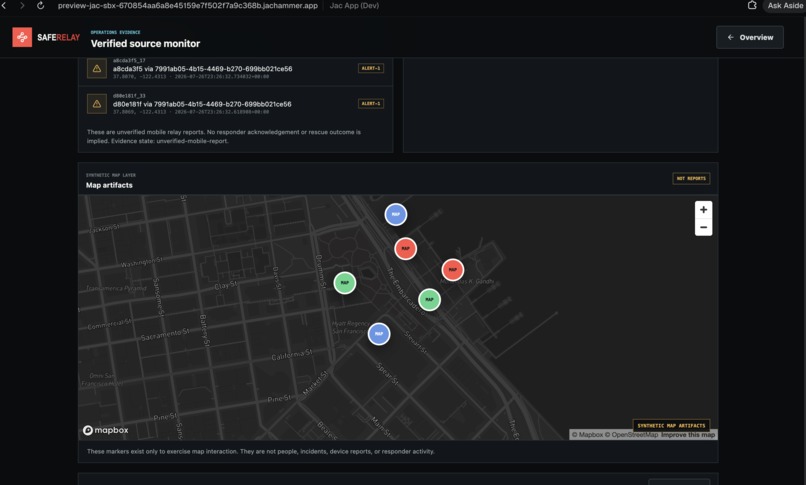Zoom out on the map with minus
The height and width of the screenshot is (485, 806).
704,227
